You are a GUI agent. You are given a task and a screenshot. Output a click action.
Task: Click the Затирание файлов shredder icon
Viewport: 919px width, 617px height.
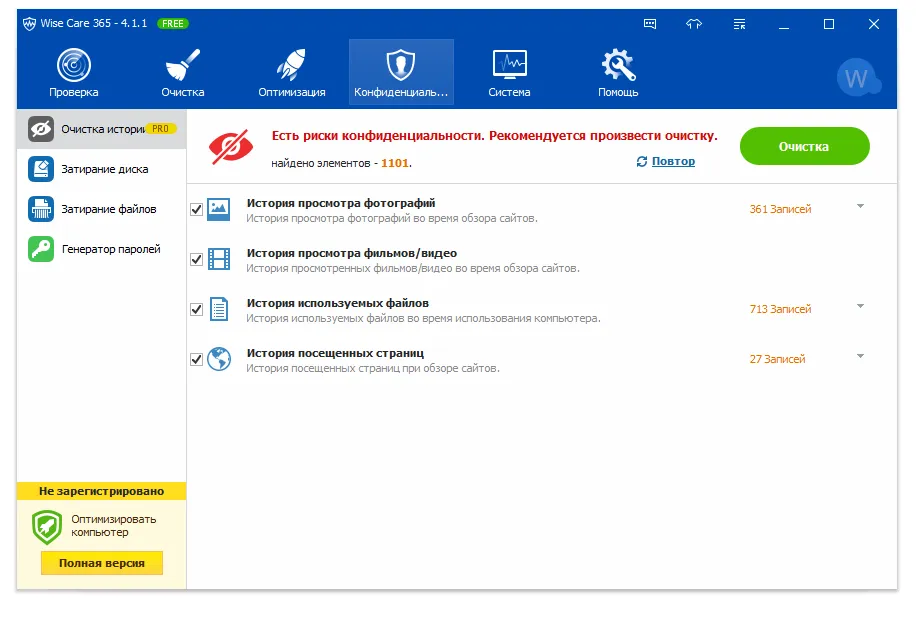click(41, 209)
